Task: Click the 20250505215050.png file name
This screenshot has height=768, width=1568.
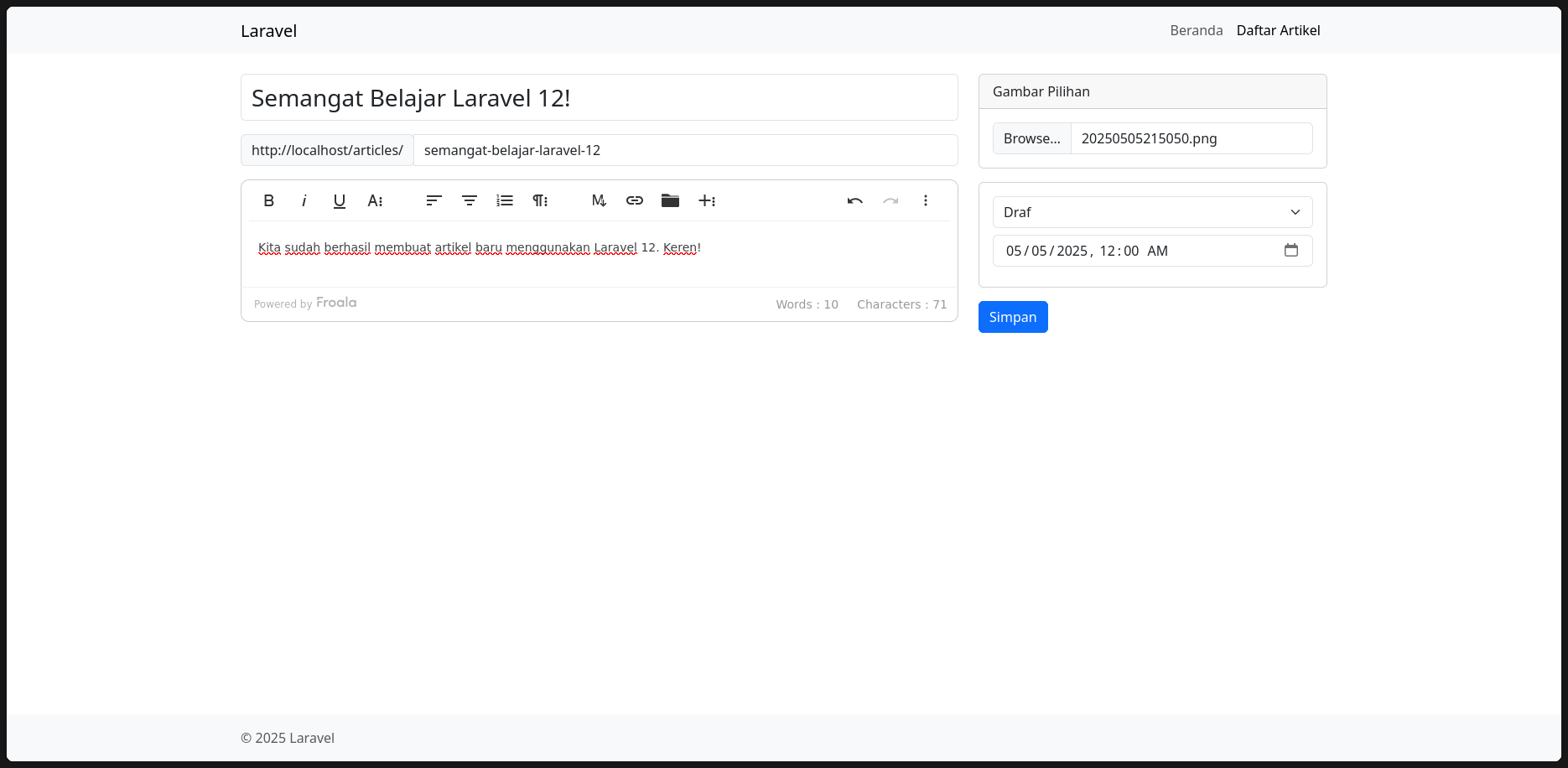Action: [x=1149, y=138]
